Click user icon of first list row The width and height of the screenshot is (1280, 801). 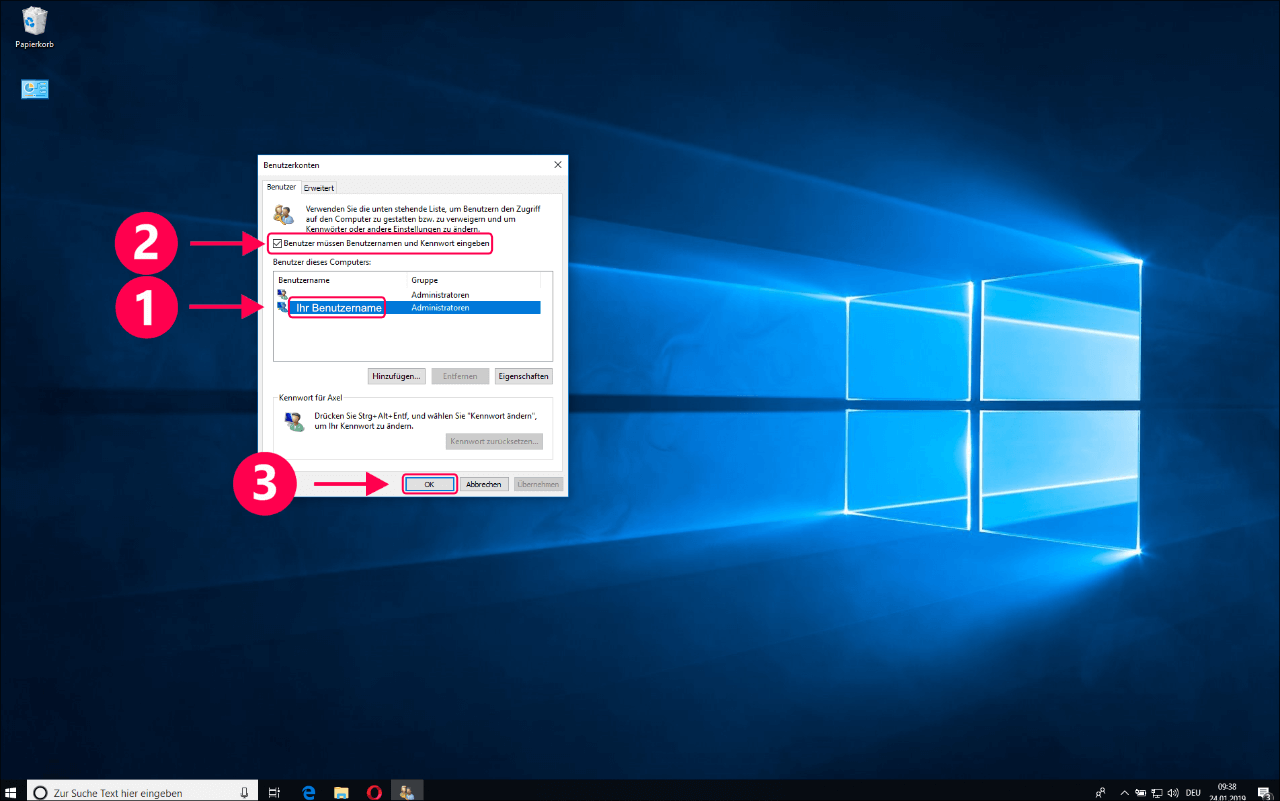pyautogui.click(x=282, y=295)
